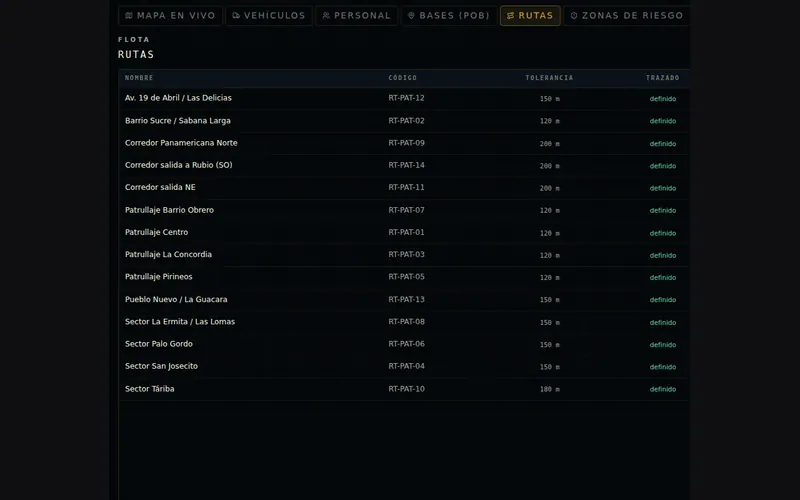Click the people icon in Personal tab
Viewport: 800px width, 500px height.
pos(327,16)
